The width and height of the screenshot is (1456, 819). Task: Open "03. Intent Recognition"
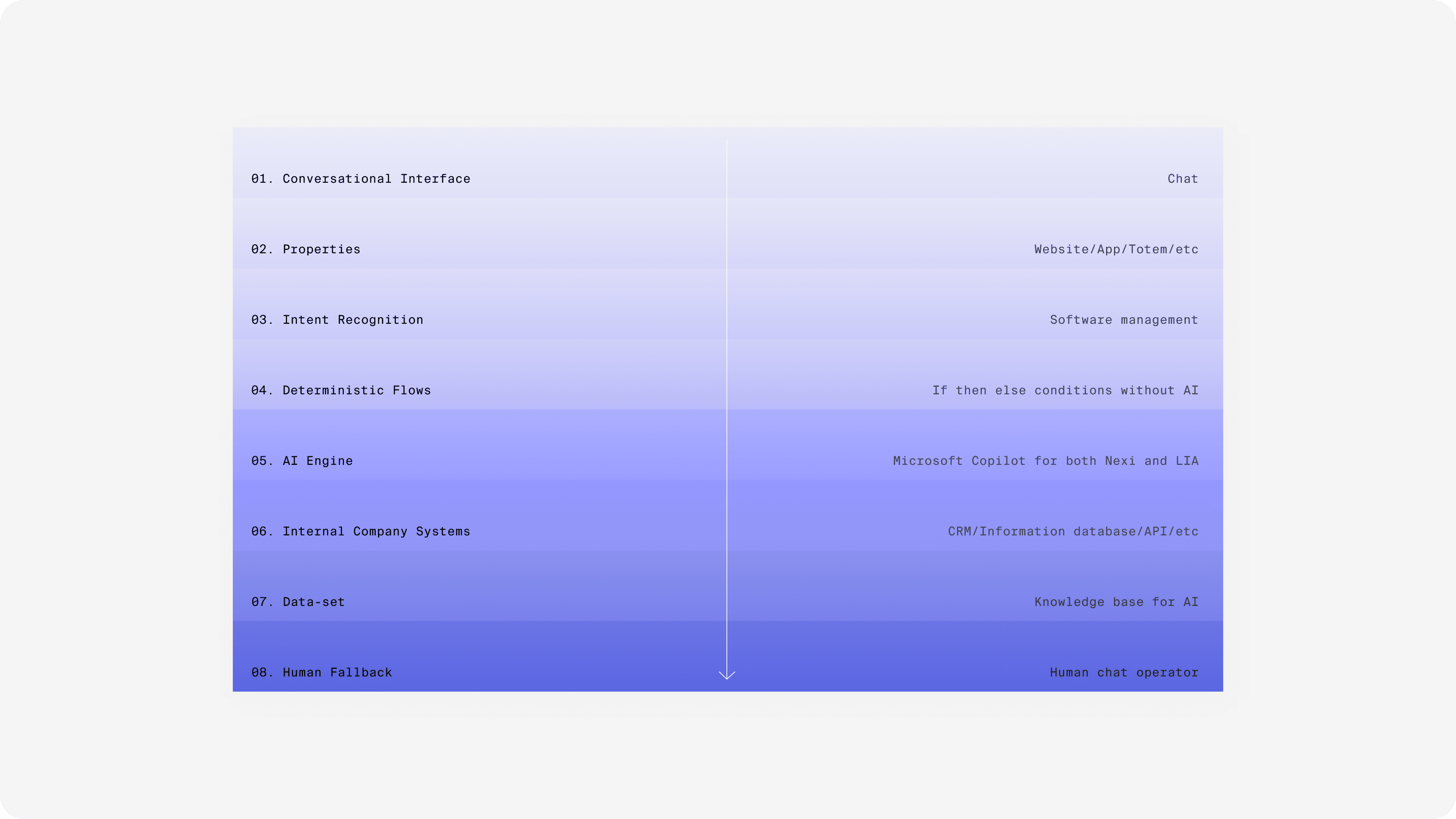[337, 319]
